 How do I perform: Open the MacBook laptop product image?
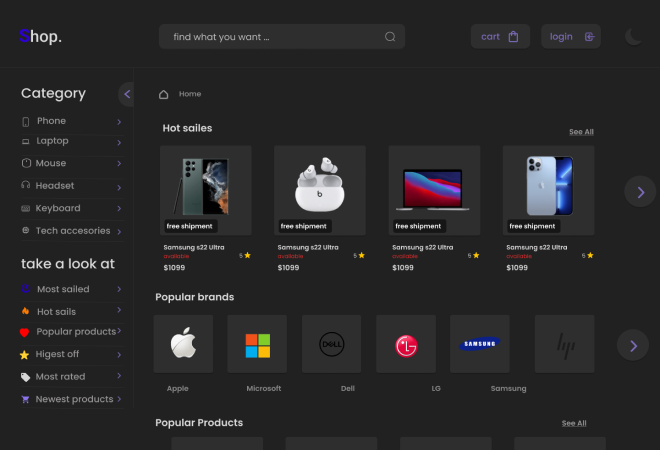(x=434, y=189)
